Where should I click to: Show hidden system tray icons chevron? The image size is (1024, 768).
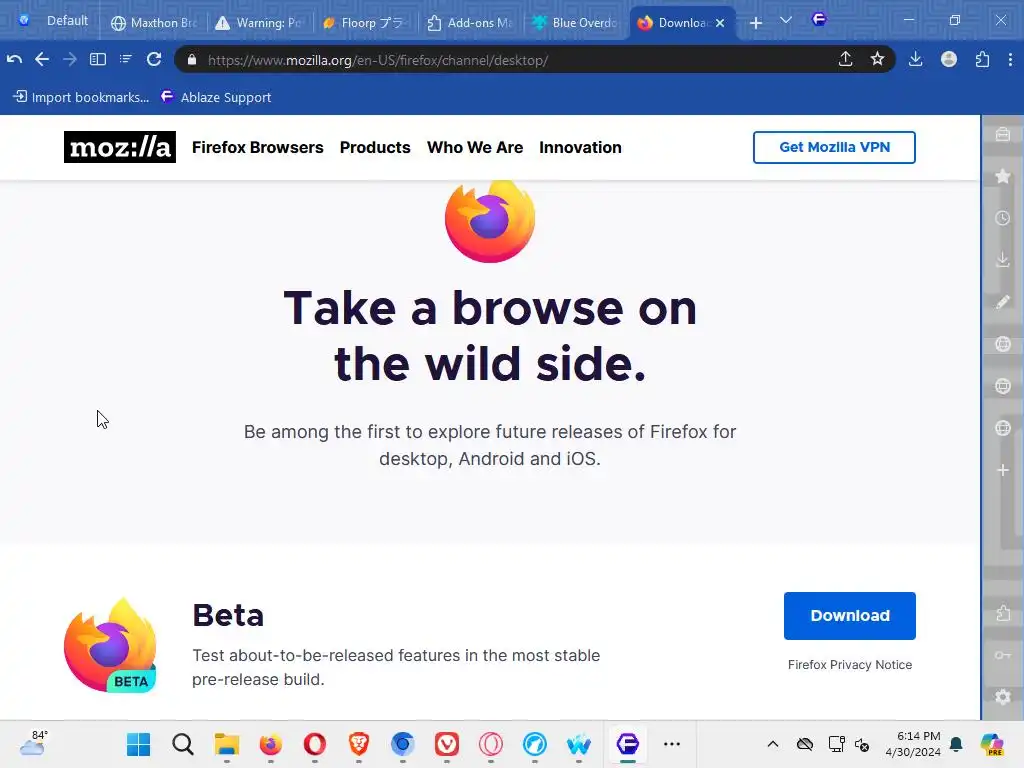773,744
